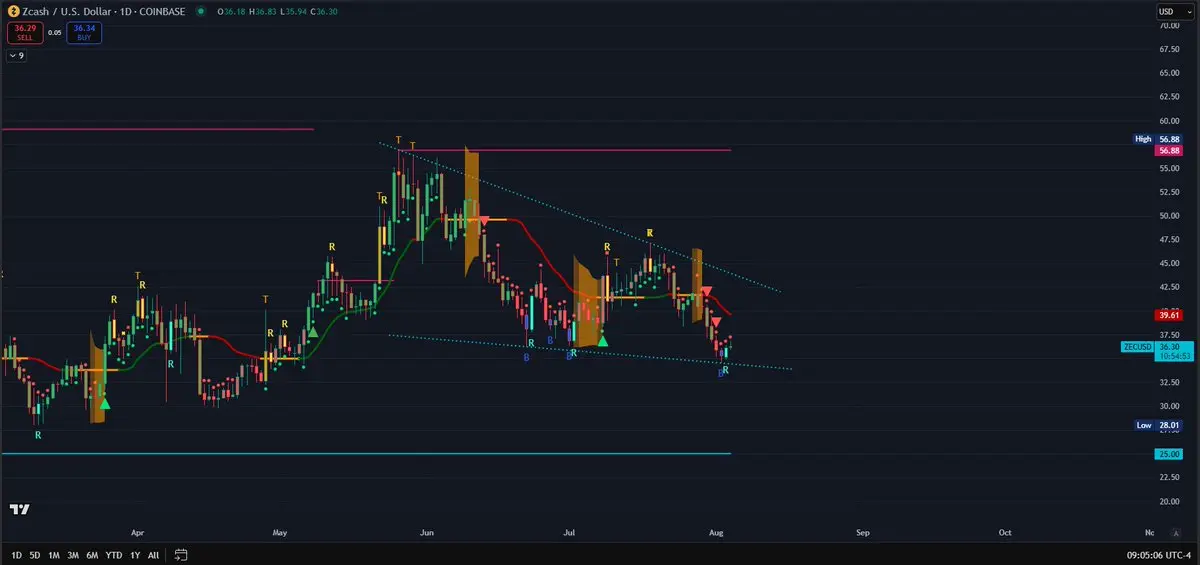Open the Go to date calendar icon
This screenshot has width=1200, height=565.
pyautogui.click(x=181, y=554)
